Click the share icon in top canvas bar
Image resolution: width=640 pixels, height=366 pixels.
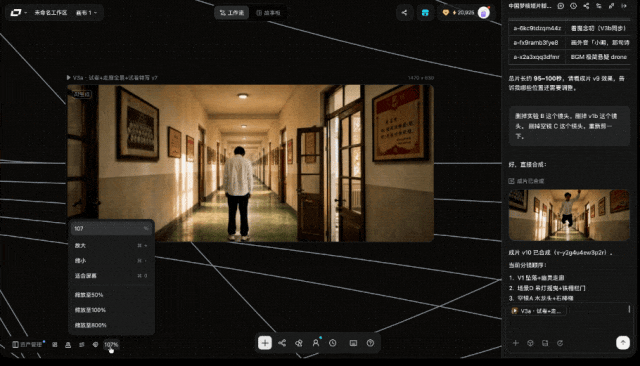404,13
